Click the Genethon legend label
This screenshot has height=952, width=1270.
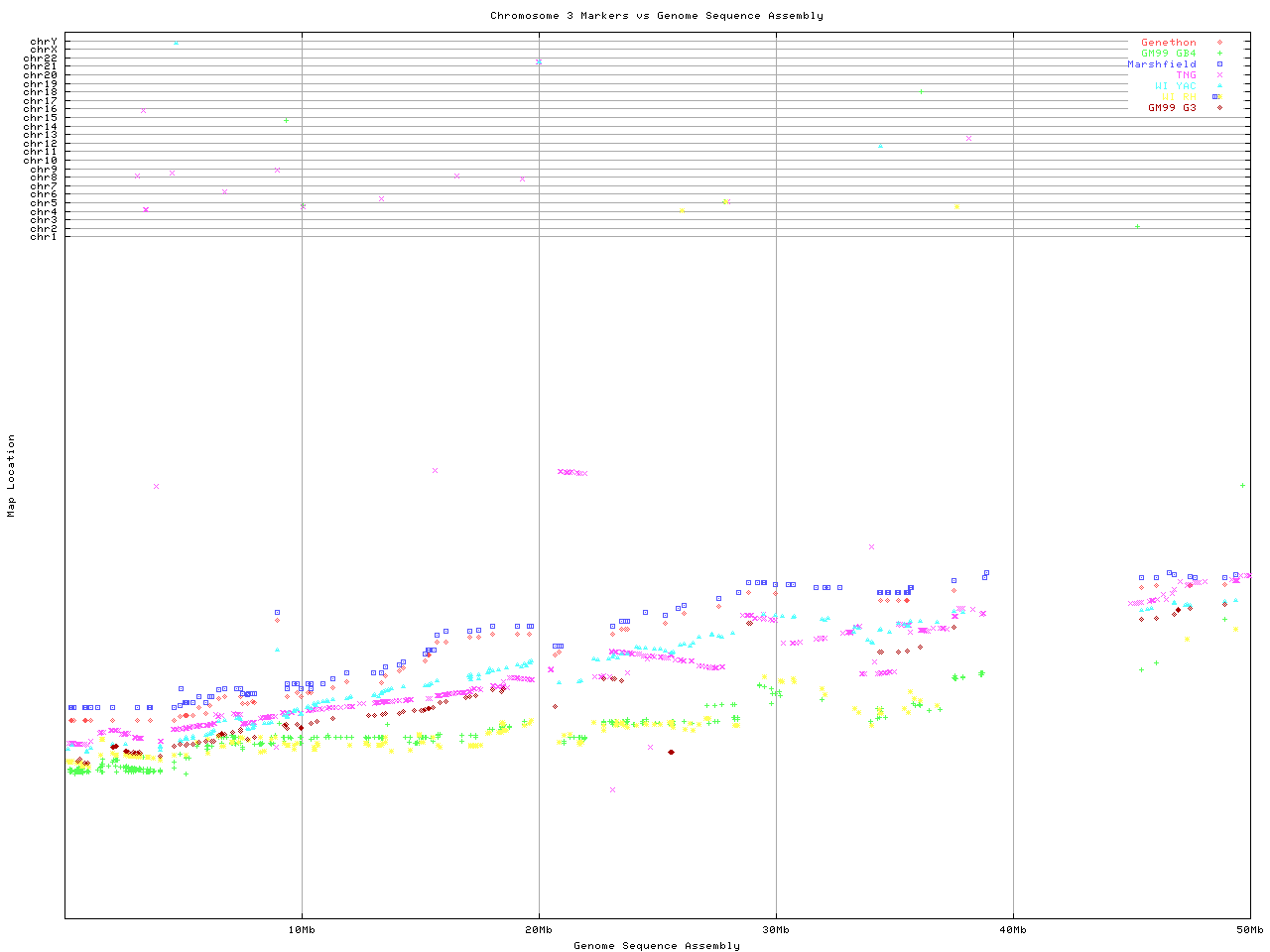(1168, 43)
